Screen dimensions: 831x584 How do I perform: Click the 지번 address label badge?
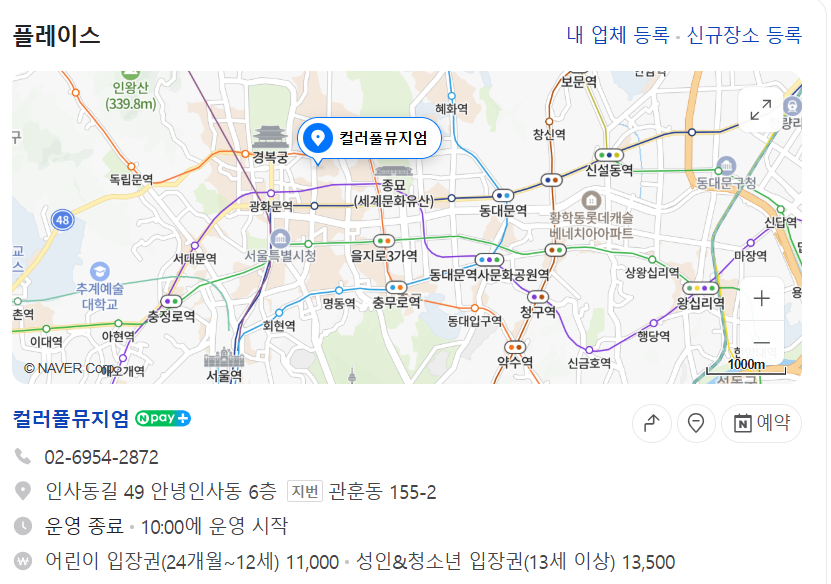point(305,491)
